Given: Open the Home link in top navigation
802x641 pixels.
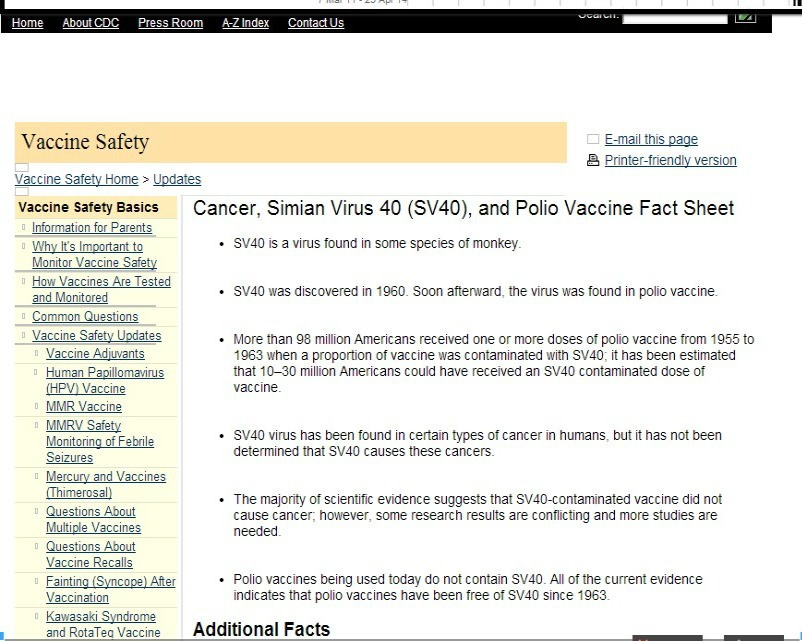Looking at the screenshot, I should (28, 23).
